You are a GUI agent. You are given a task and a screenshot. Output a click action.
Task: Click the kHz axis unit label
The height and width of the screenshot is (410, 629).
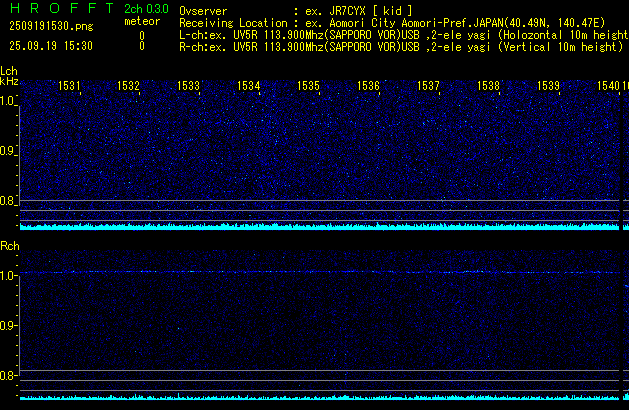tap(9, 83)
